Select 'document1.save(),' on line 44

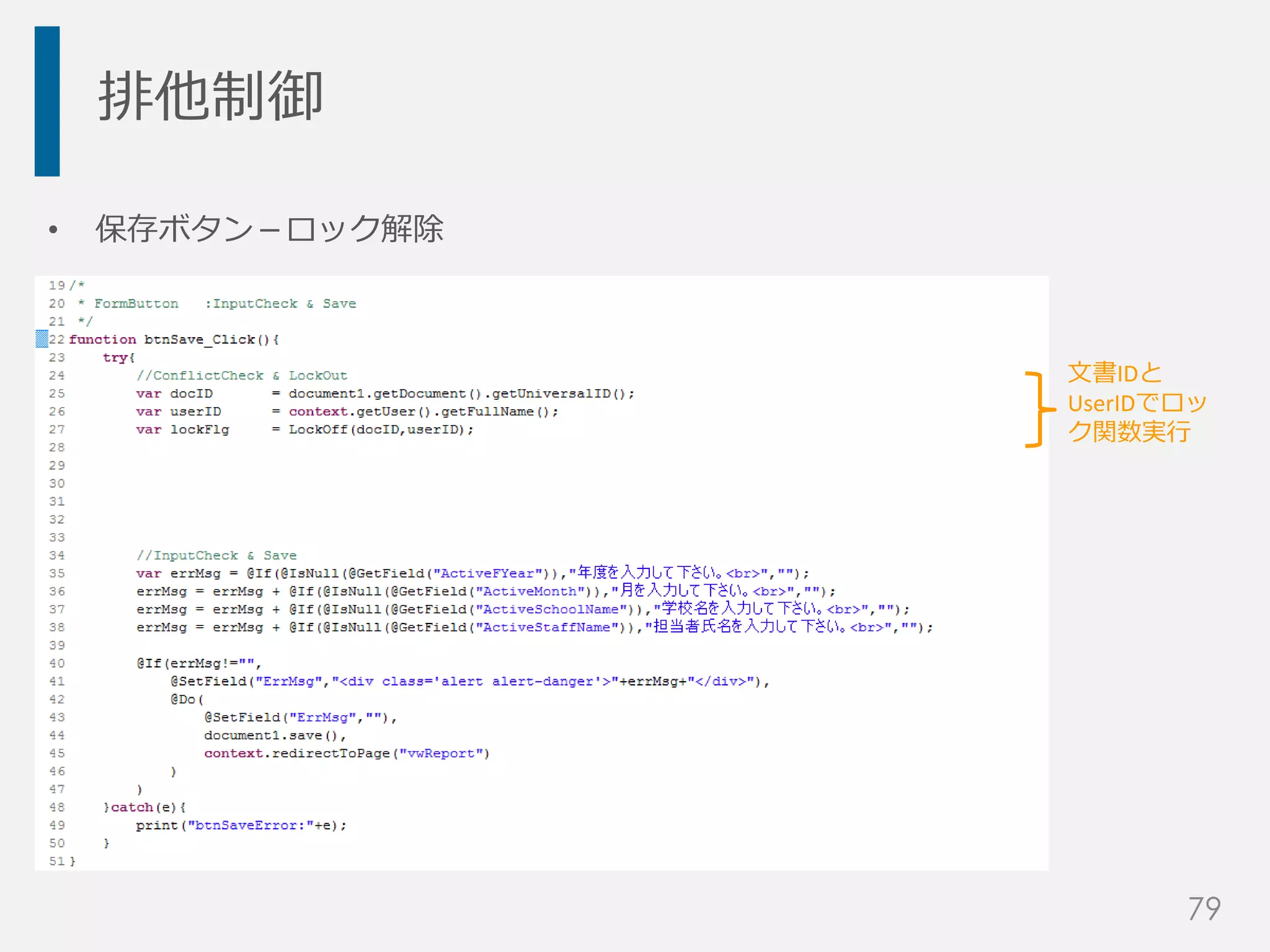pos(275,735)
